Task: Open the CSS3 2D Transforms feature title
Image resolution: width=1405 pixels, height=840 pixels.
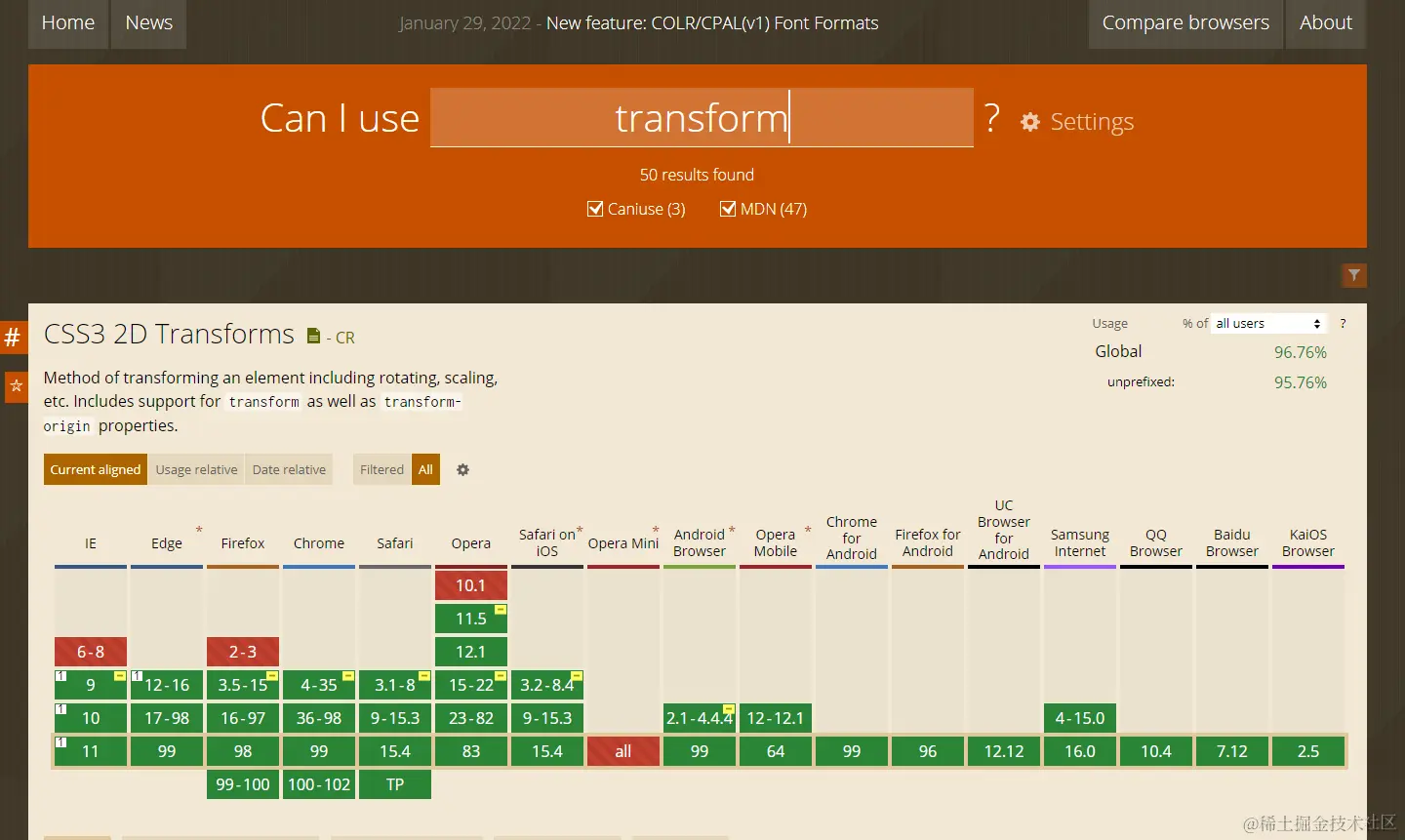Action: point(169,335)
